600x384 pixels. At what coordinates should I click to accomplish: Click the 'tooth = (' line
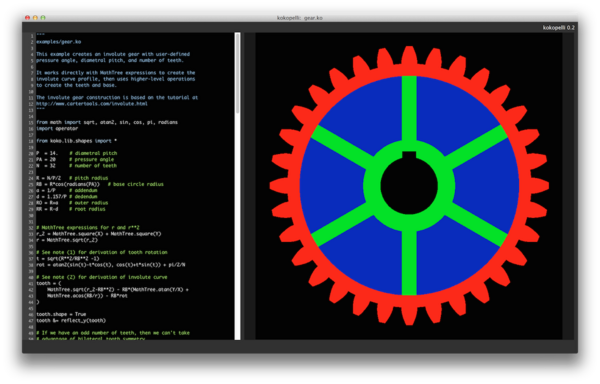pos(49,283)
